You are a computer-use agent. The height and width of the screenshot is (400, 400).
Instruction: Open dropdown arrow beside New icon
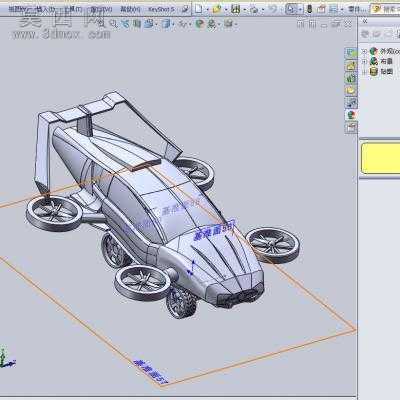207,10
